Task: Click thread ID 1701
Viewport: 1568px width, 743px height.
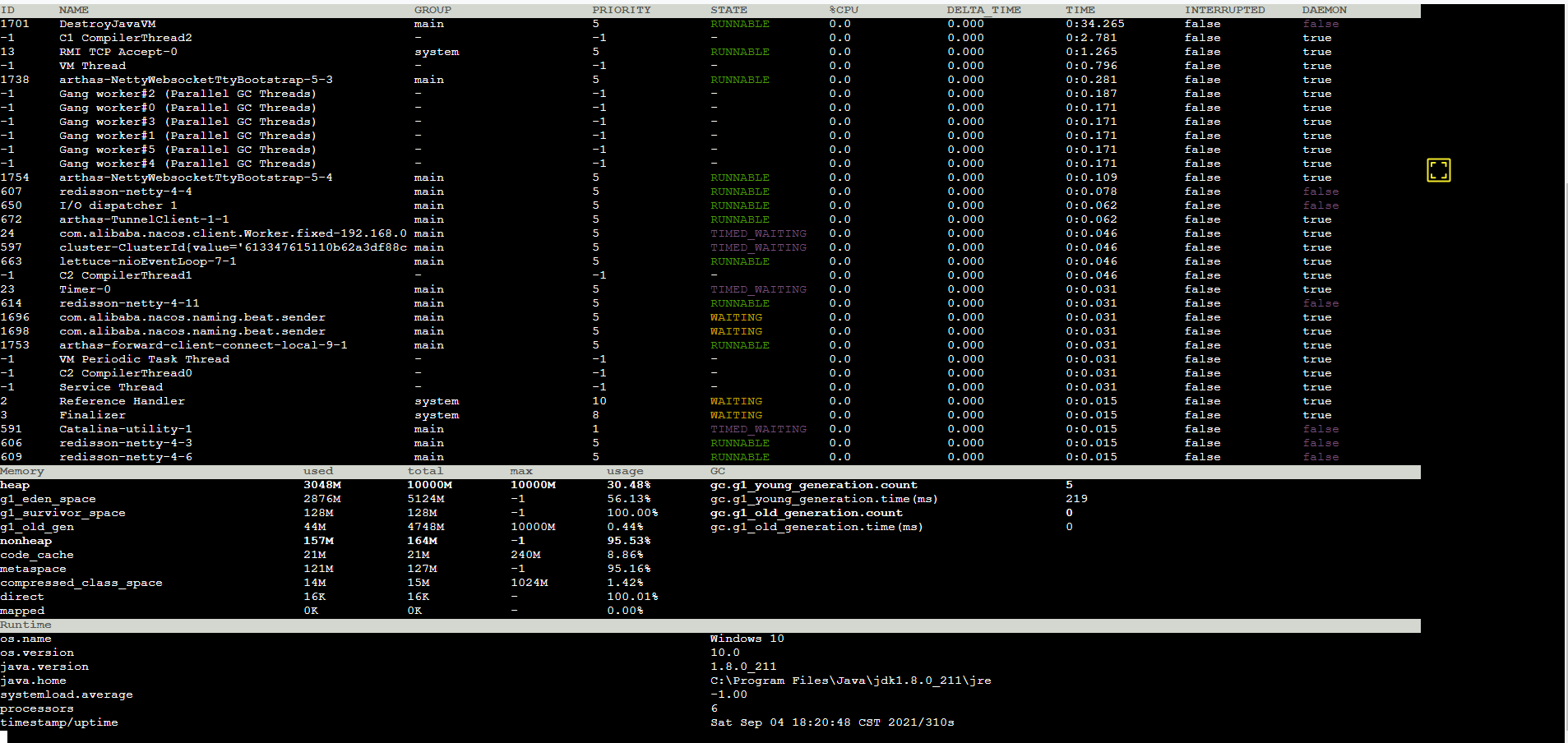Action: coord(15,24)
